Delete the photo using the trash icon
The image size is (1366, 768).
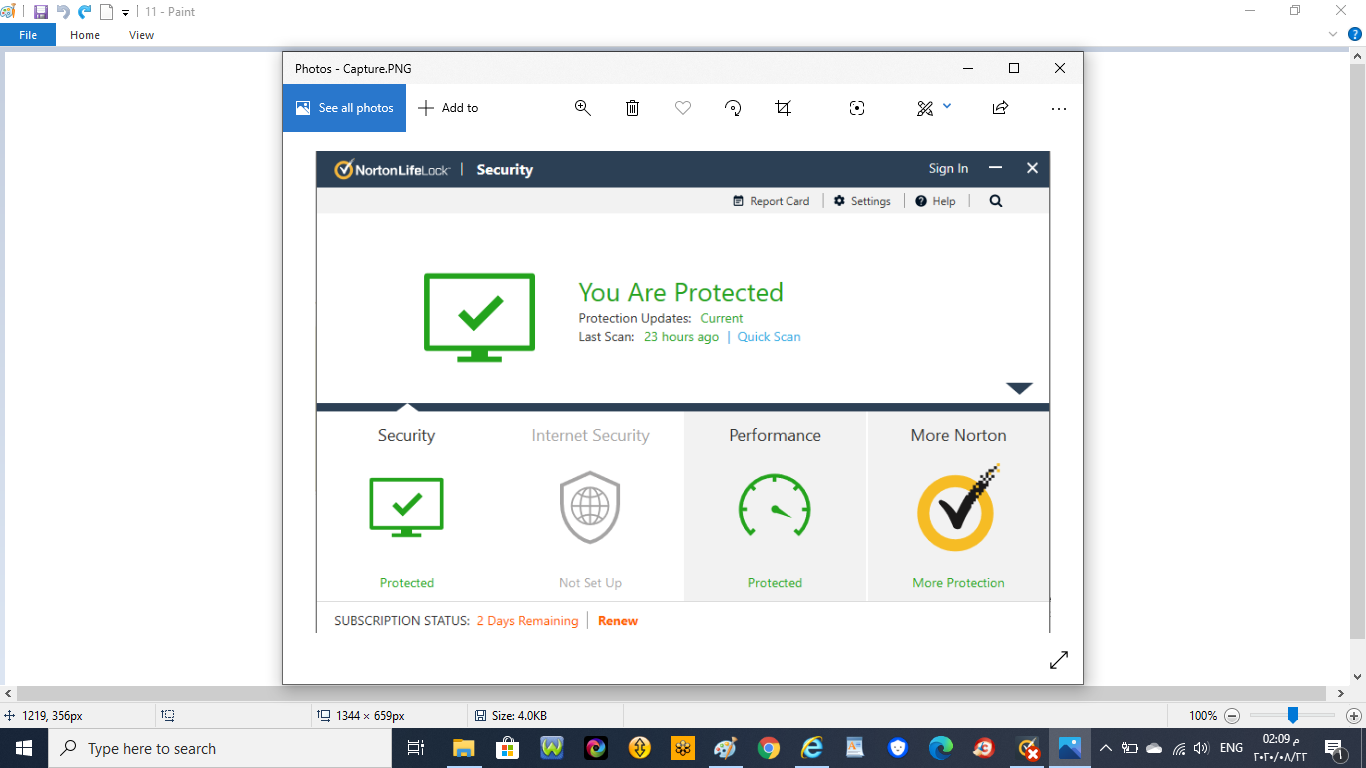[633, 108]
